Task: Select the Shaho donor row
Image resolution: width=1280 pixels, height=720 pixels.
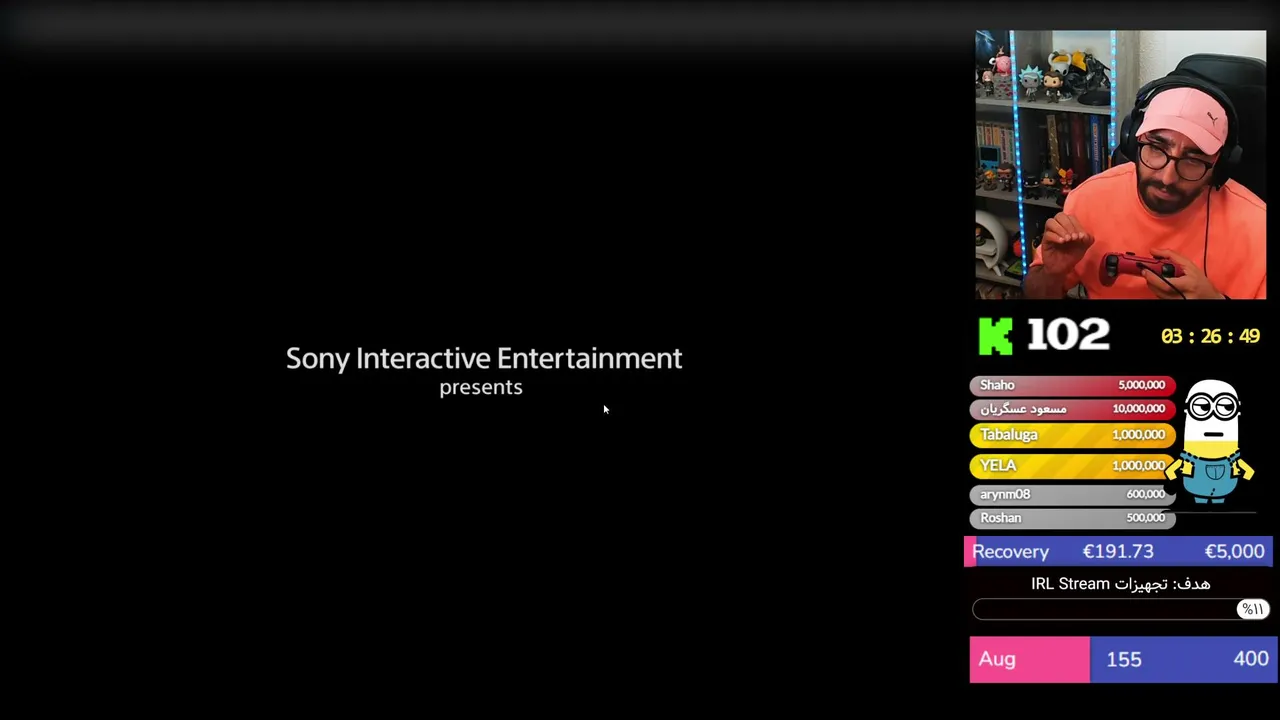Action: pos(1072,385)
